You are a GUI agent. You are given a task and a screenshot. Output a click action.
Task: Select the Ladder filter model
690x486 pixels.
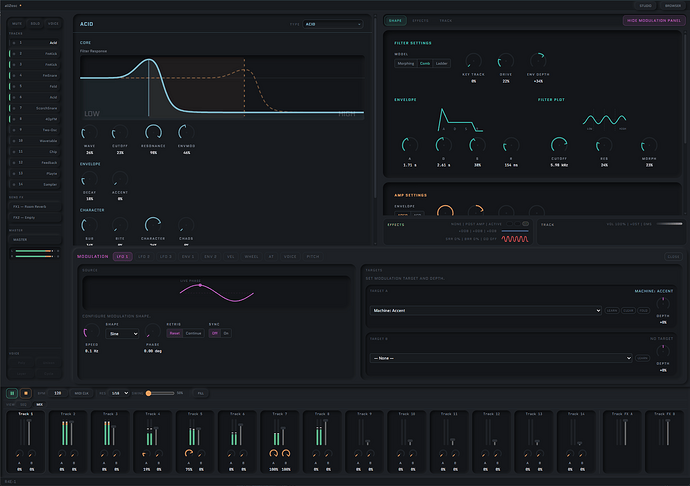tap(441, 63)
